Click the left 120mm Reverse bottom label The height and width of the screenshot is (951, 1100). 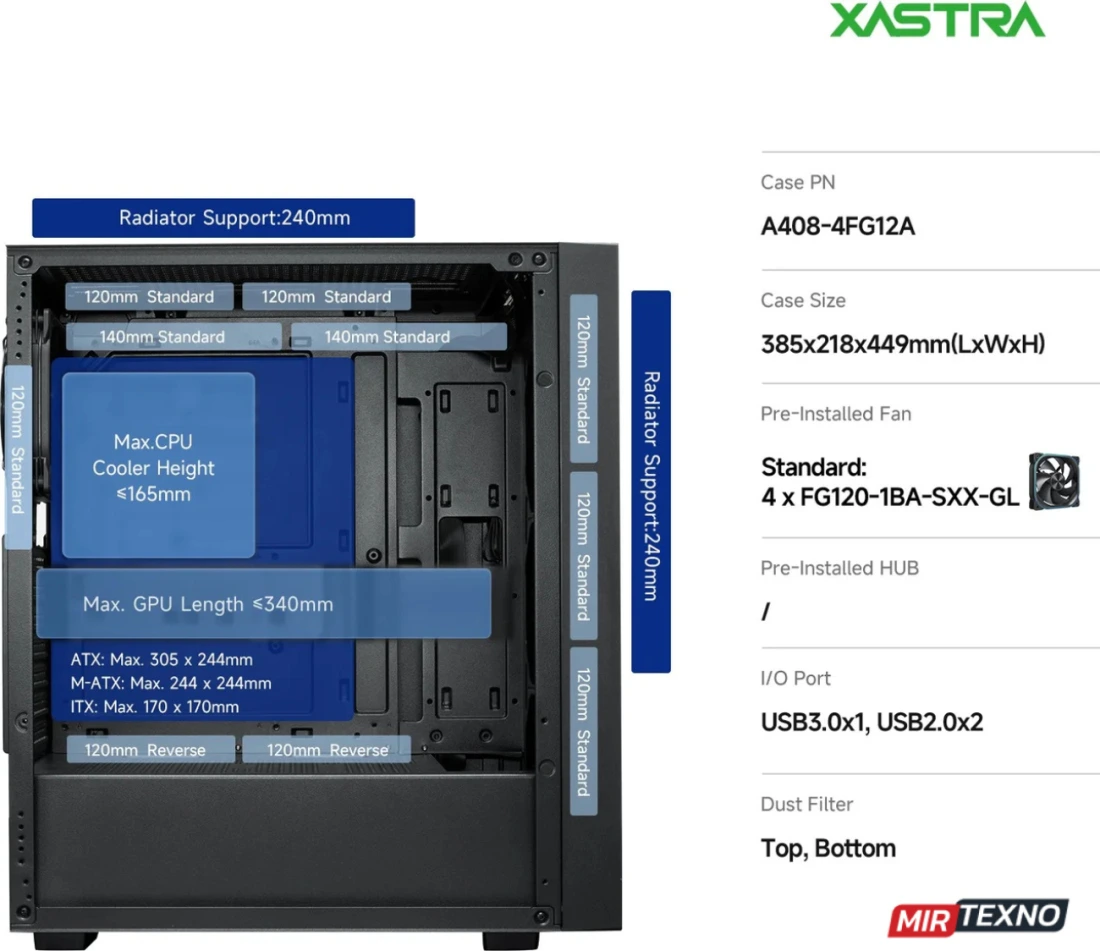coord(151,750)
